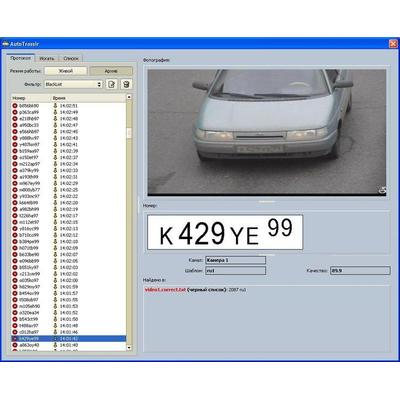Click the Канал field showing Камера 1
Viewport: 400px width, 400px height.
235,260
